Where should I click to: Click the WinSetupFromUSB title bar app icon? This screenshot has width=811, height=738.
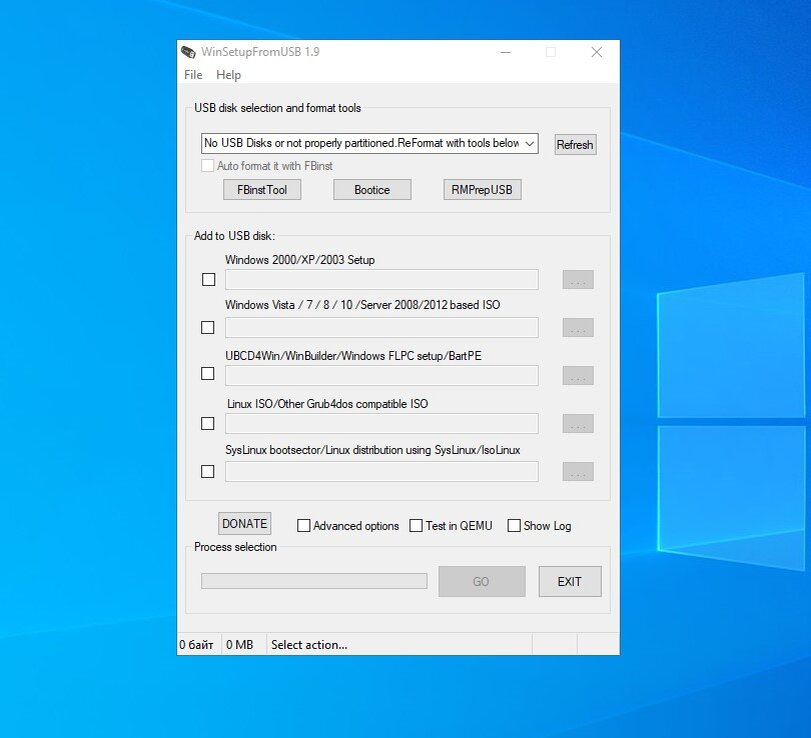tap(188, 52)
